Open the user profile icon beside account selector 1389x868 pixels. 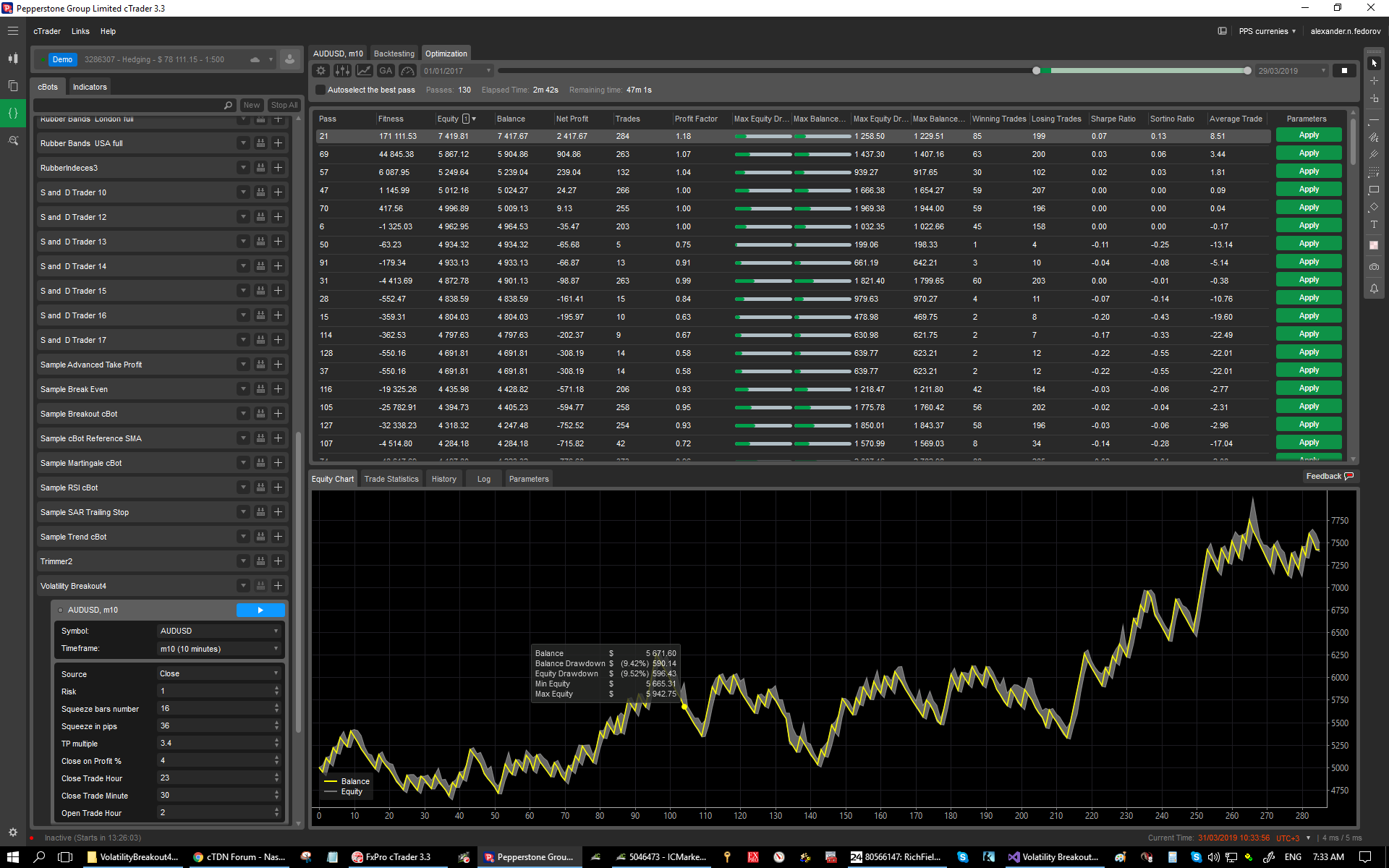(x=289, y=59)
